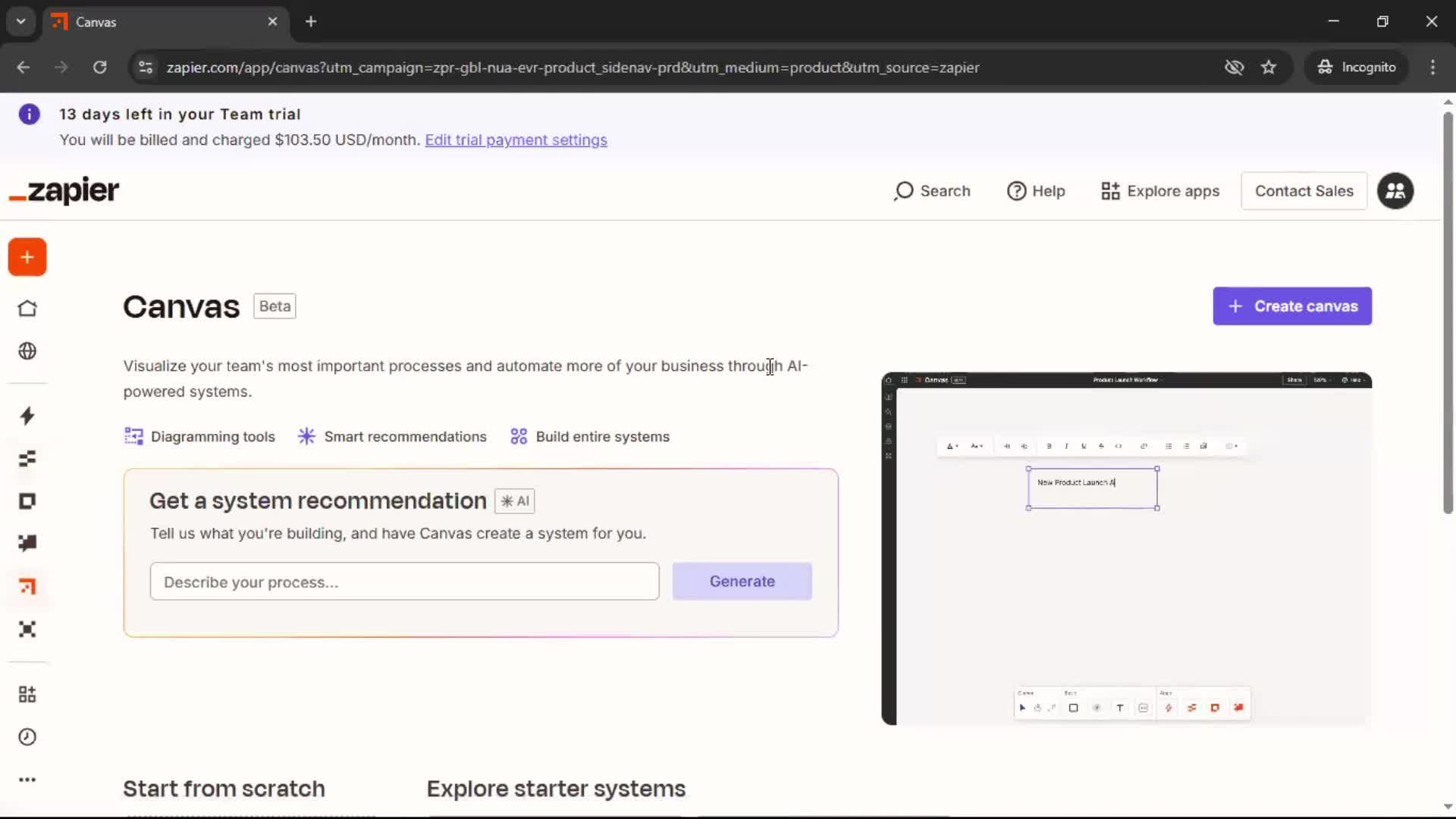Click the AI badge beside system recommendation

[x=515, y=501]
